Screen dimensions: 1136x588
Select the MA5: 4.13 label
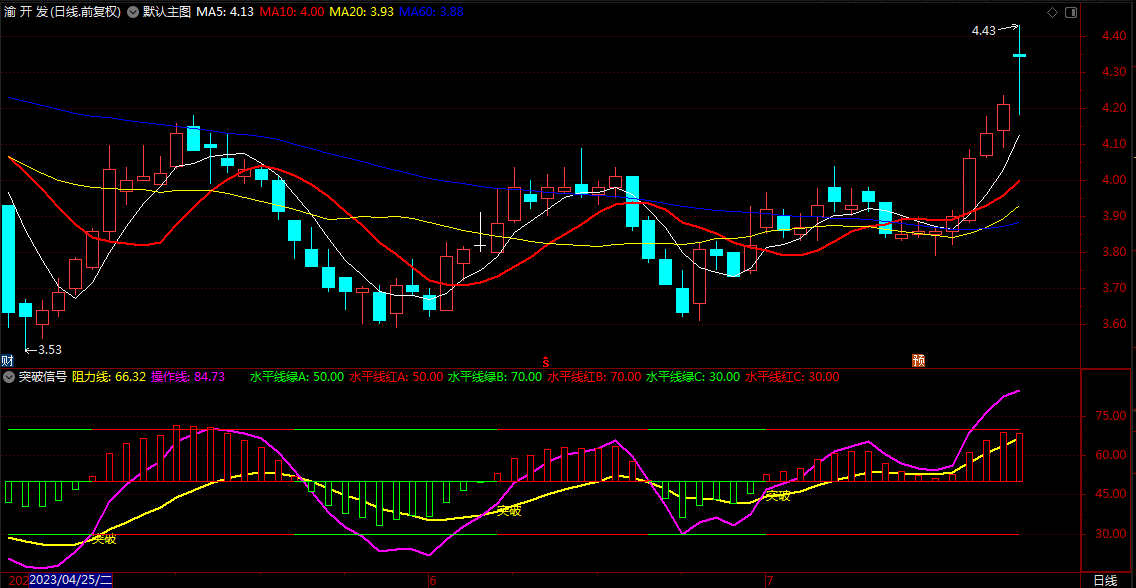pyautogui.click(x=225, y=12)
